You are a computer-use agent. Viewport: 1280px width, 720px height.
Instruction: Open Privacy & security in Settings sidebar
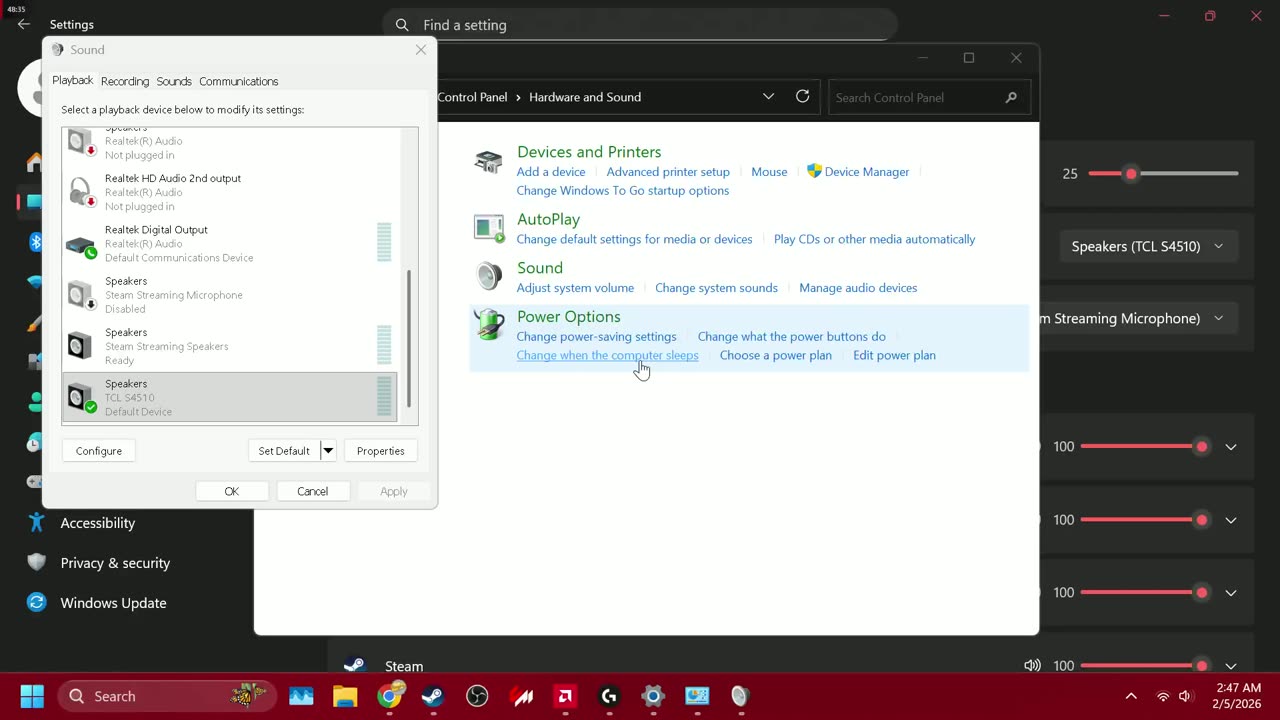[115, 563]
